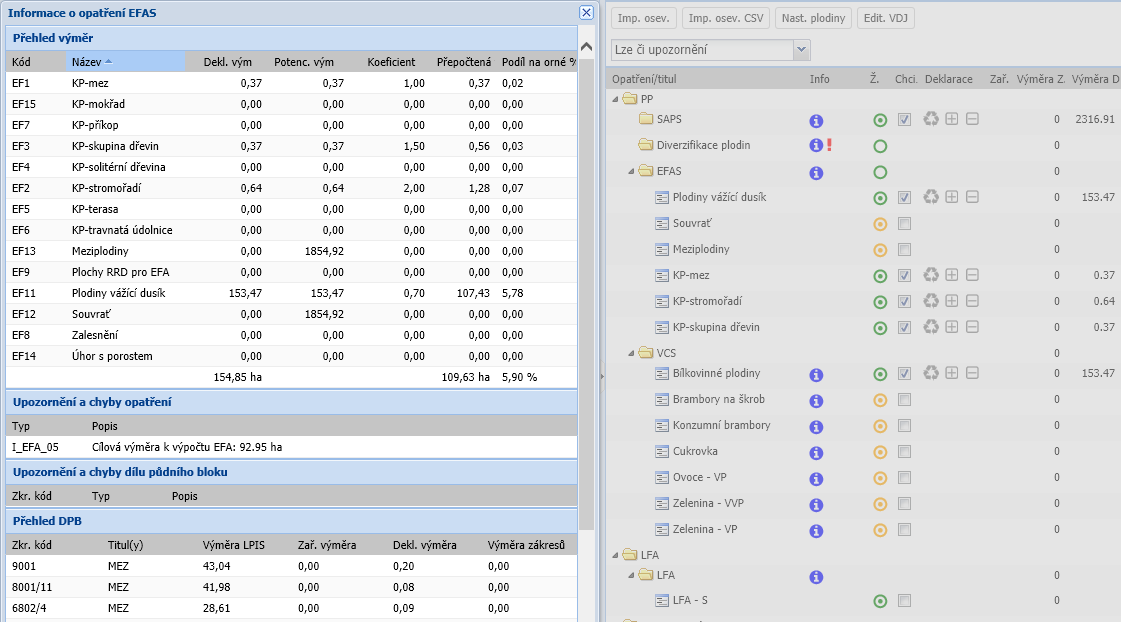Uncheck the KP-mez checkbox
This screenshot has height=622, width=1121.
click(x=904, y=275)
